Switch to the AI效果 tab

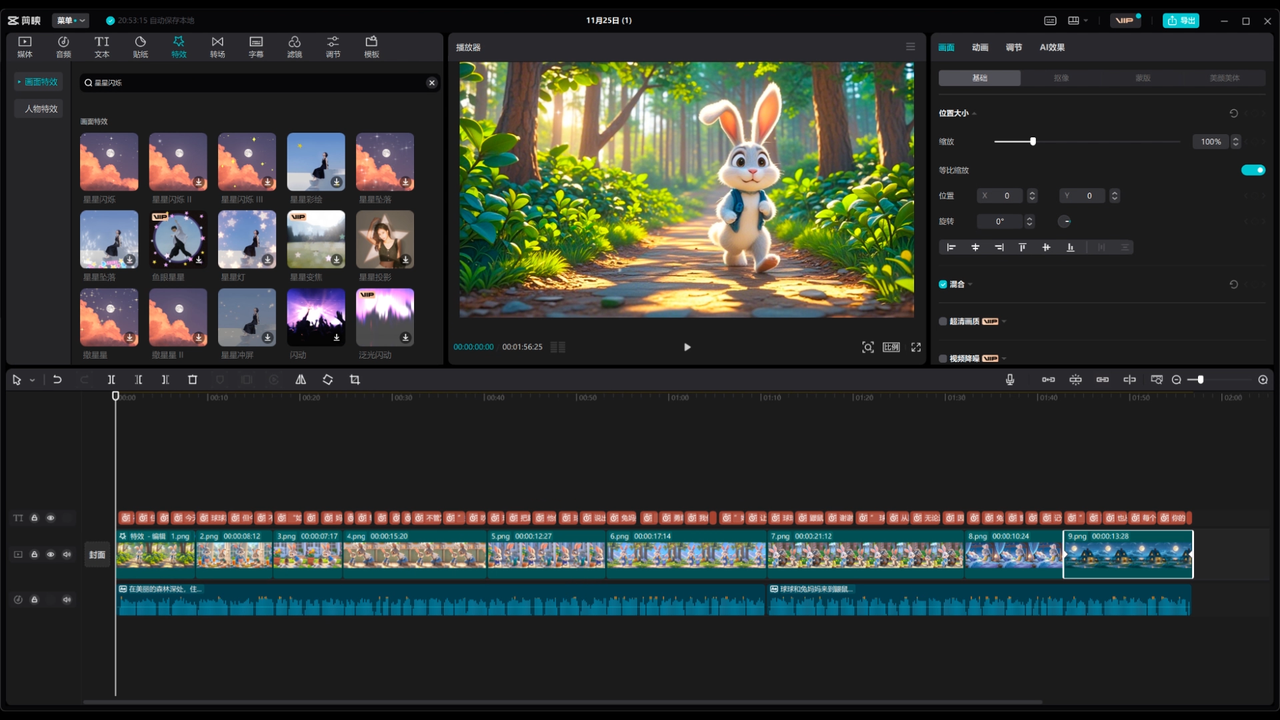coord(1052,47)
